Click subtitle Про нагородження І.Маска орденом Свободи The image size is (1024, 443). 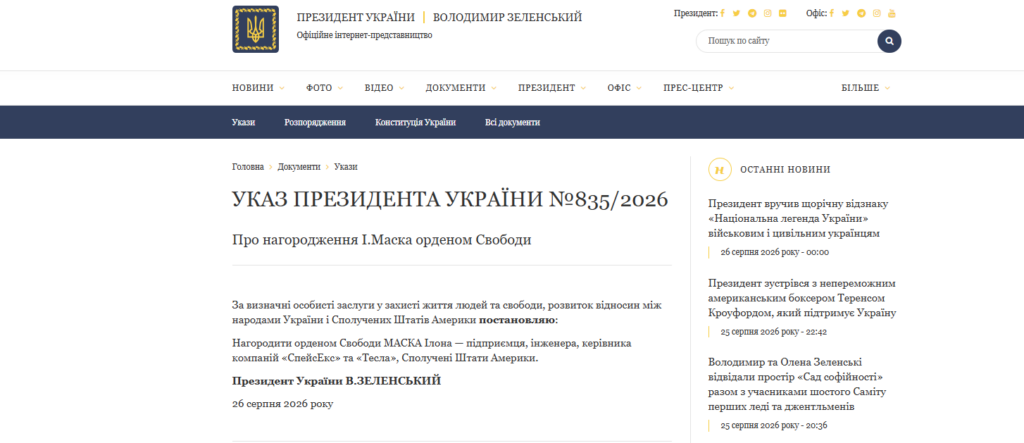click(x=382, y=240)
